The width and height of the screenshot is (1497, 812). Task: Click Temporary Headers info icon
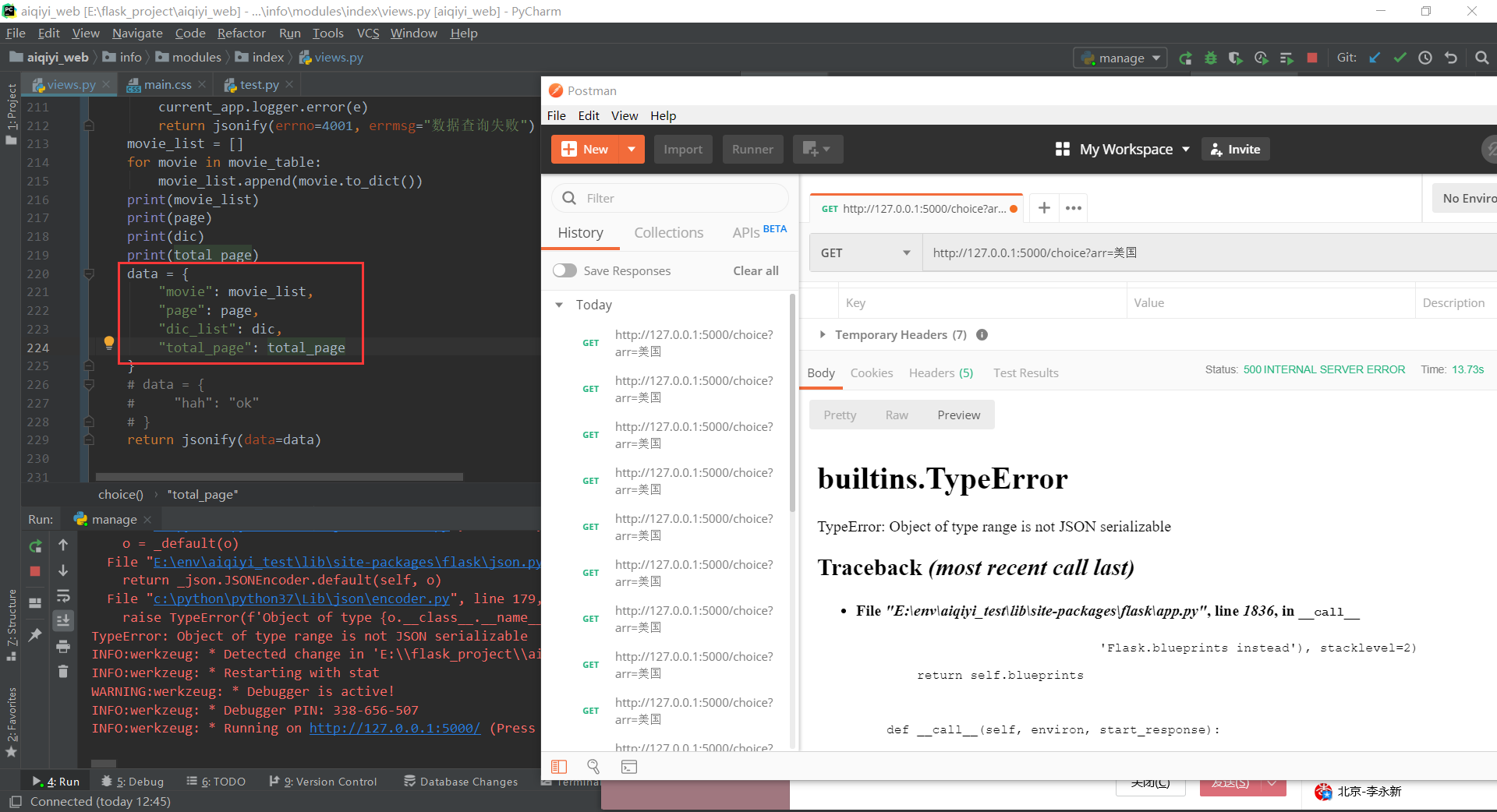pyautogui.click(x=982, y=335)
